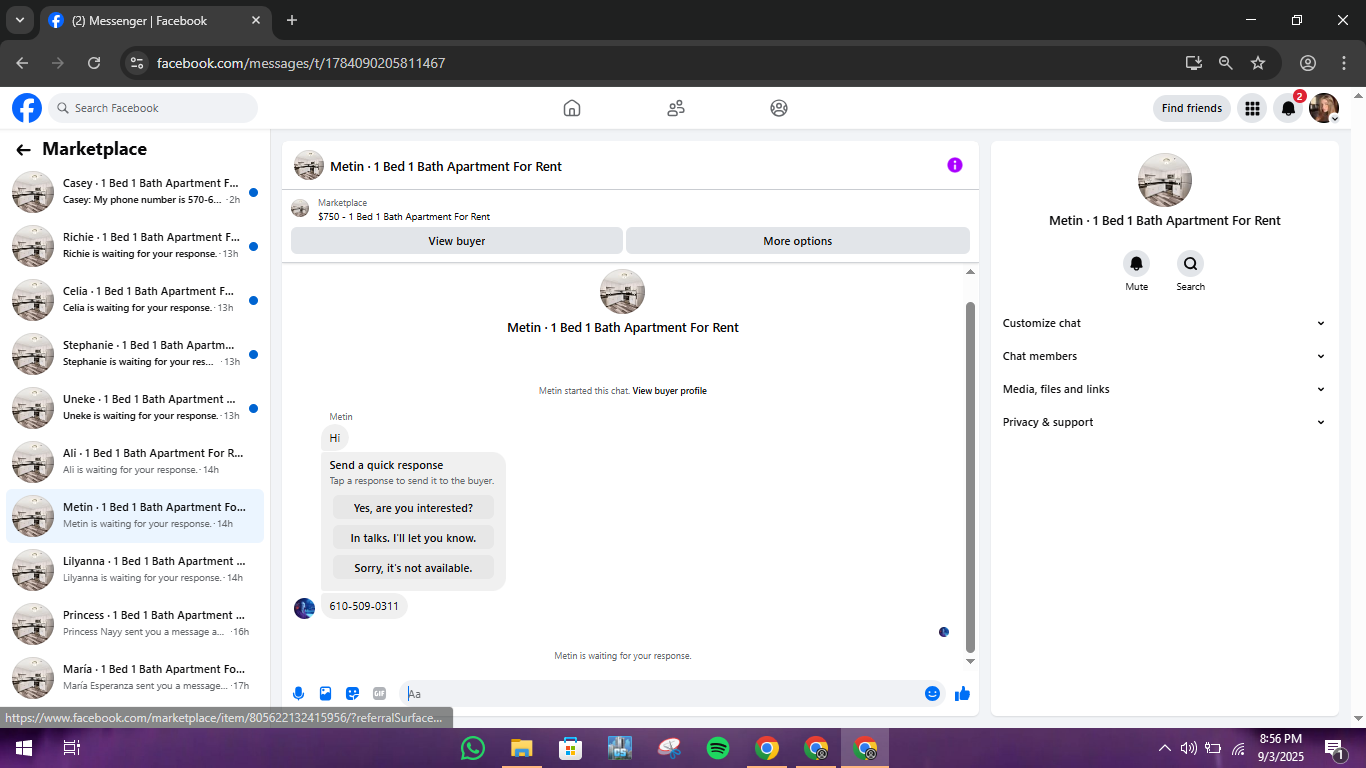
Task: Open File Explorer from the taskbar
Action: pos(521,747)
